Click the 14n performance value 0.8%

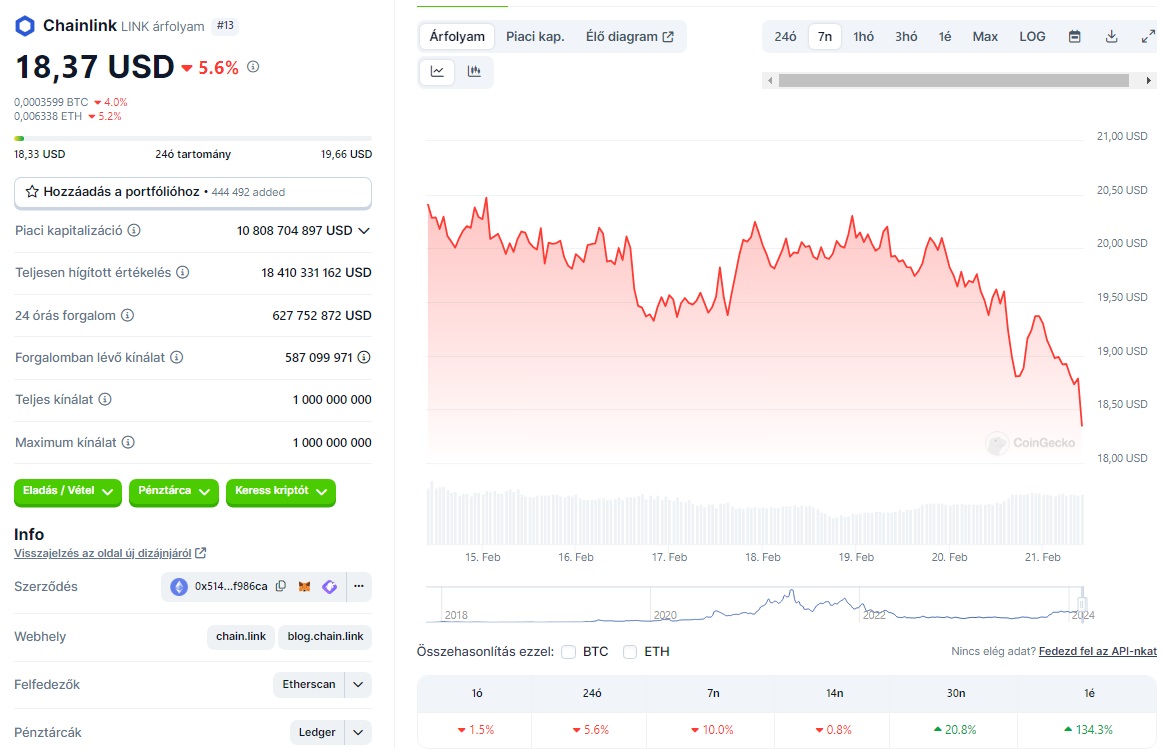(833, 730)
